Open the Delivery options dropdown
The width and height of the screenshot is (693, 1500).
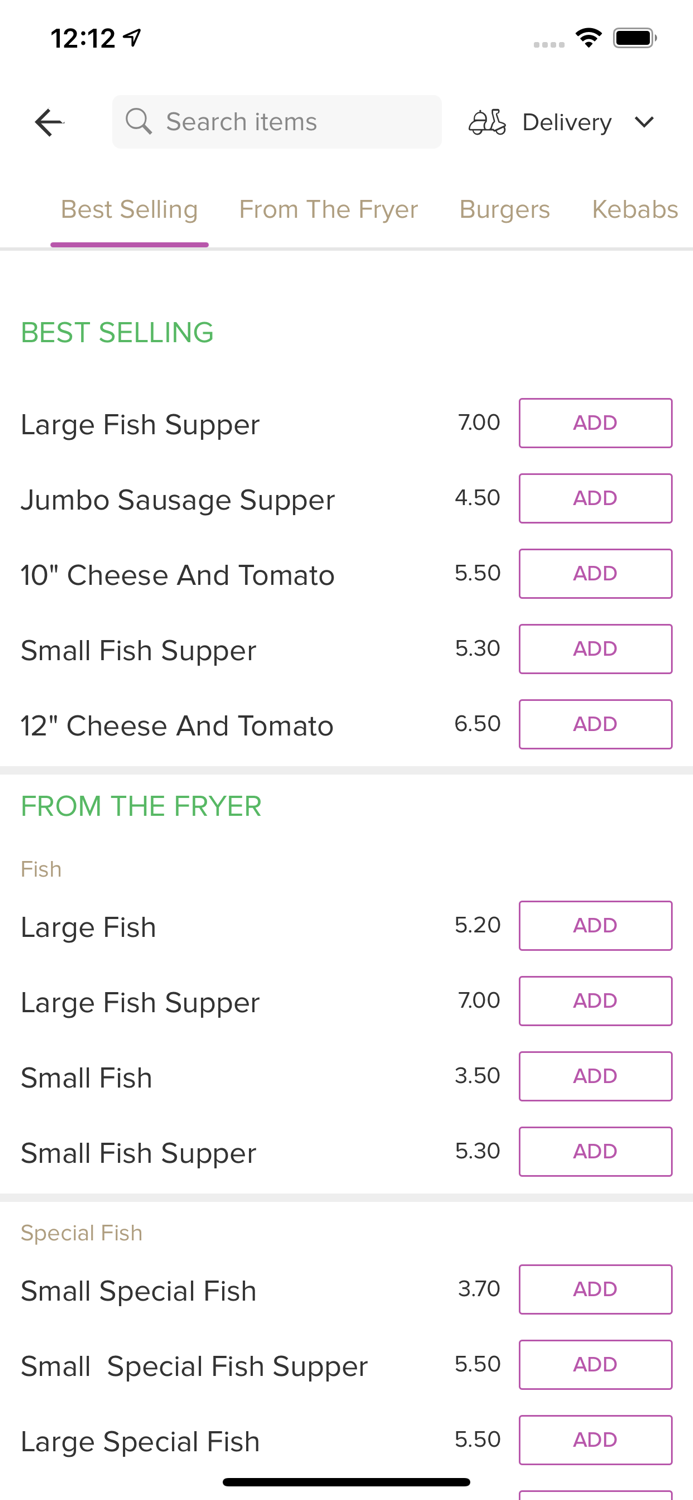(566, 122)
